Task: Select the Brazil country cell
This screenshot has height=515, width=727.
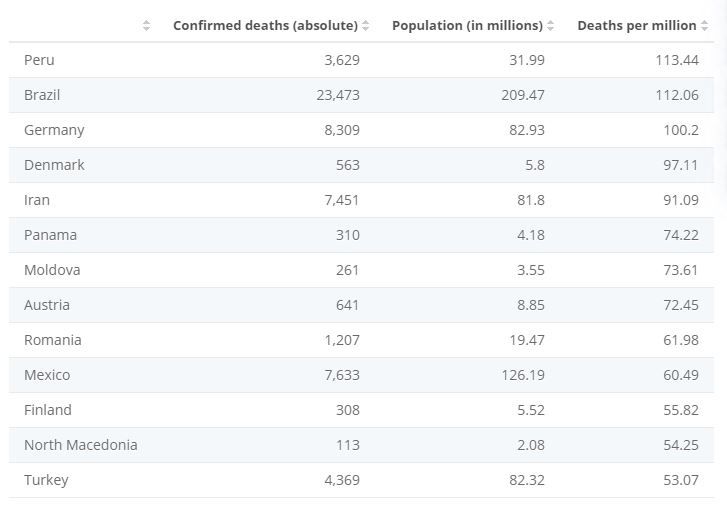Action: [x=42, y=95]
